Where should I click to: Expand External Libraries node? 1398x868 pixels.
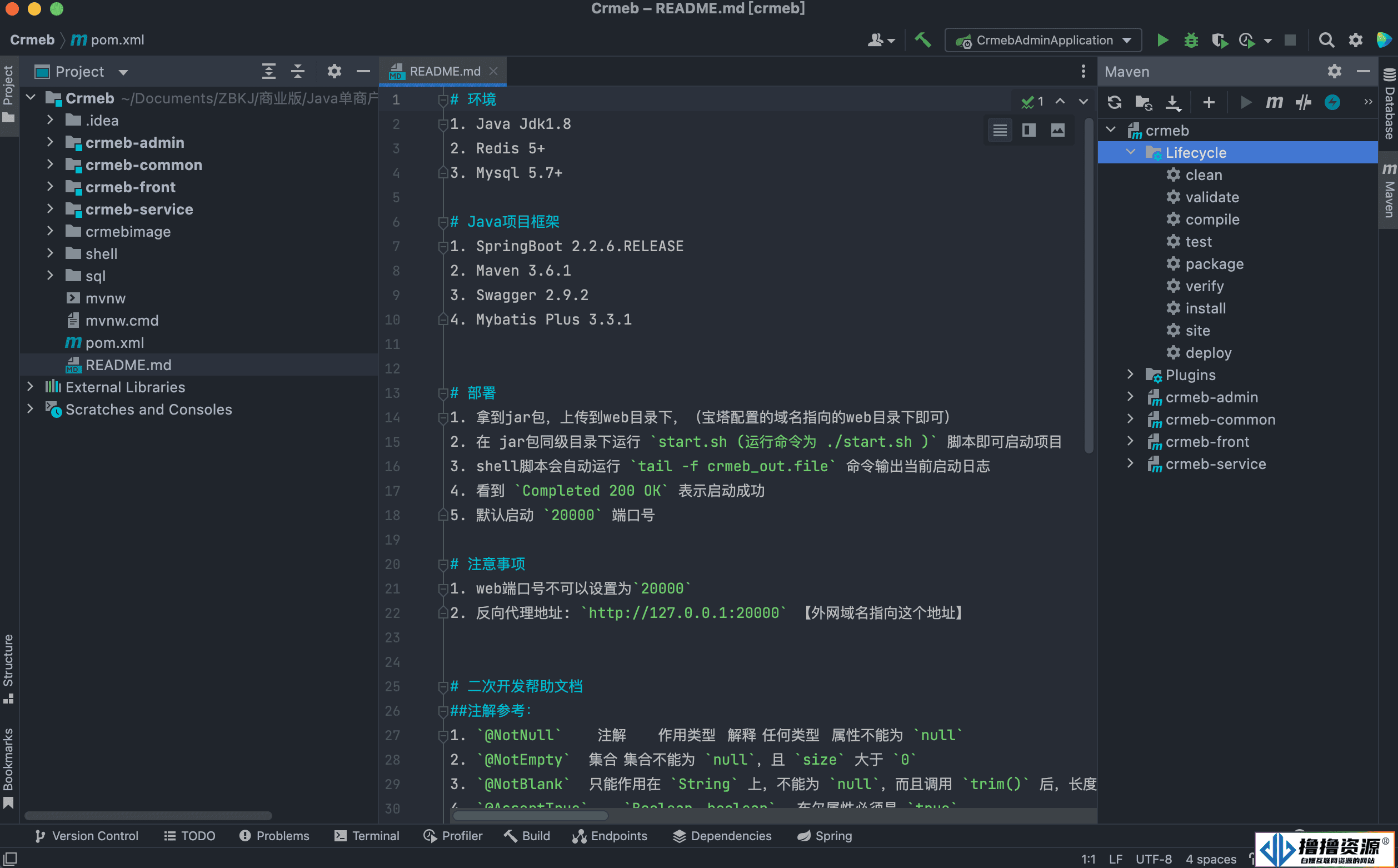[30, 387]
